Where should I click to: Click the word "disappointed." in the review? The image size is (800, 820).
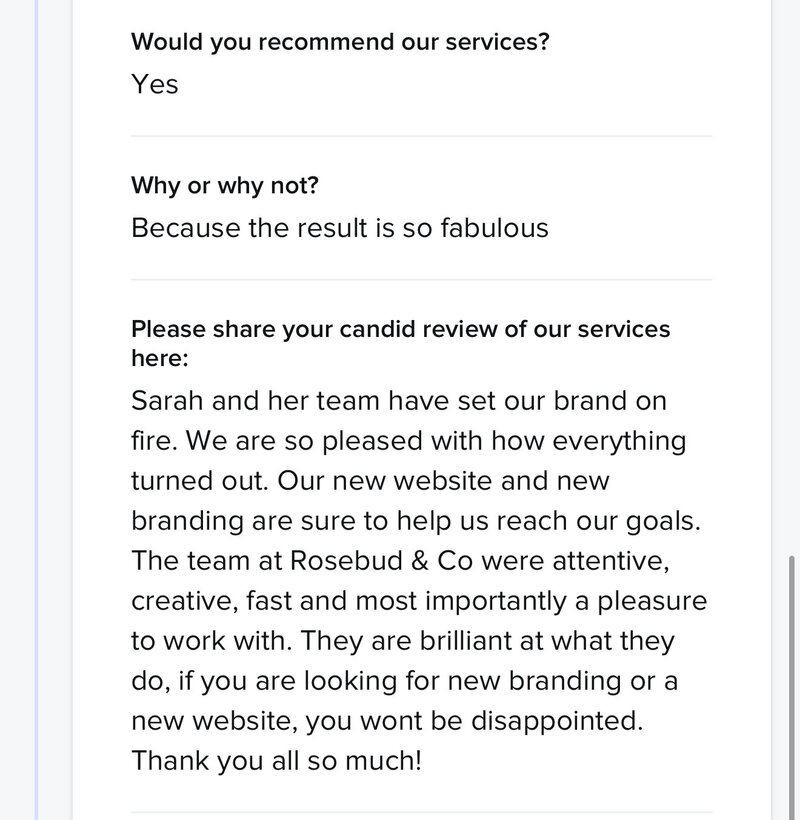pyautogui.click(x=557, y=721)
